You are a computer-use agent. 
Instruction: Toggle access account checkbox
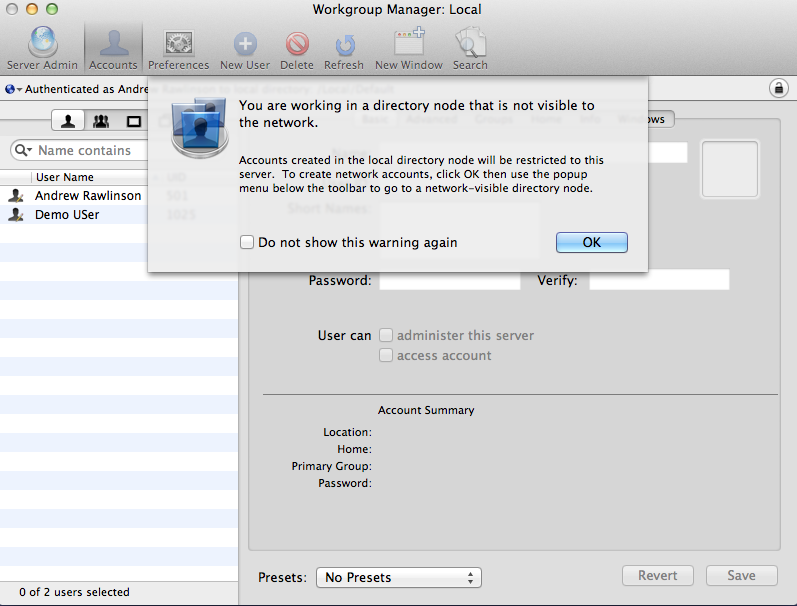pos(386,355)
